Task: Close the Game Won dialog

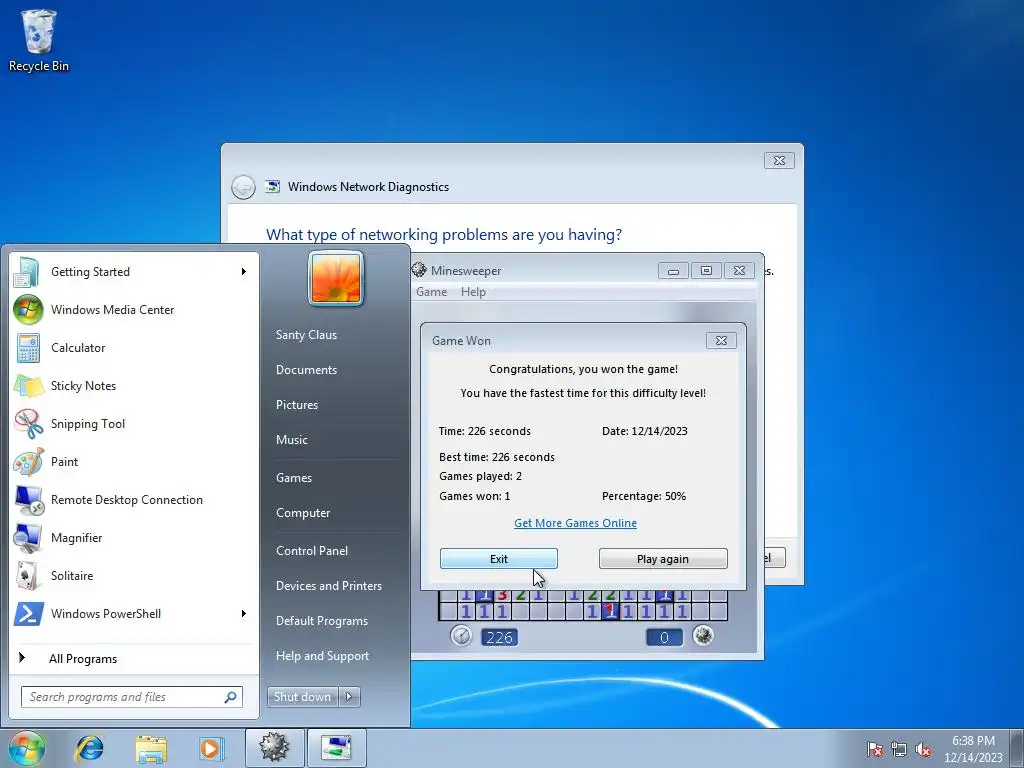Action: click(721, 340)
